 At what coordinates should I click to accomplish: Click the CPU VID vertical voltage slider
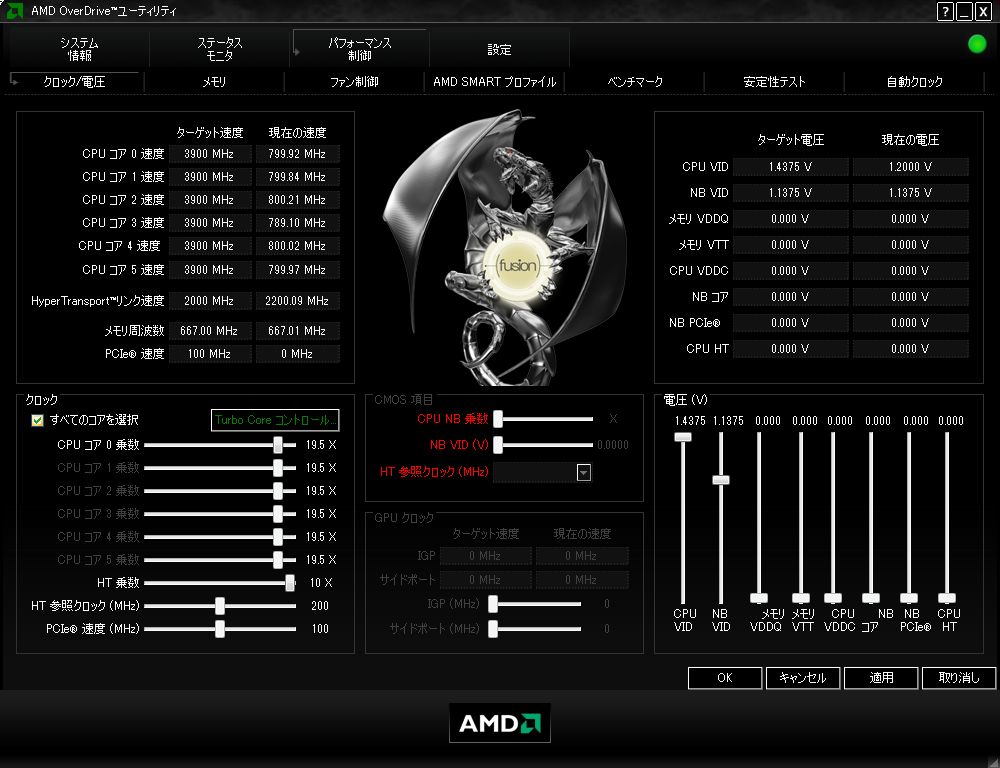[x=683, y=437]
